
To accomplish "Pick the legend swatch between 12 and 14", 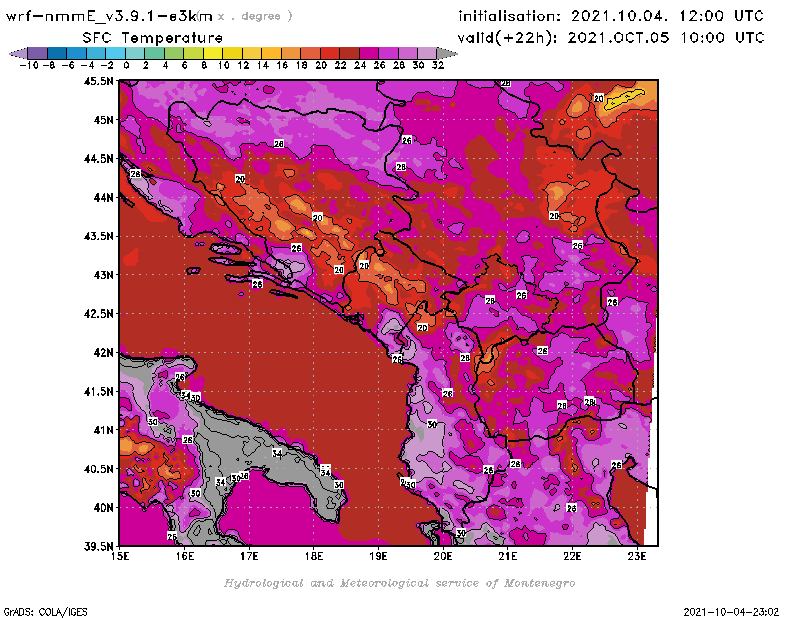I will coord(252,53).
